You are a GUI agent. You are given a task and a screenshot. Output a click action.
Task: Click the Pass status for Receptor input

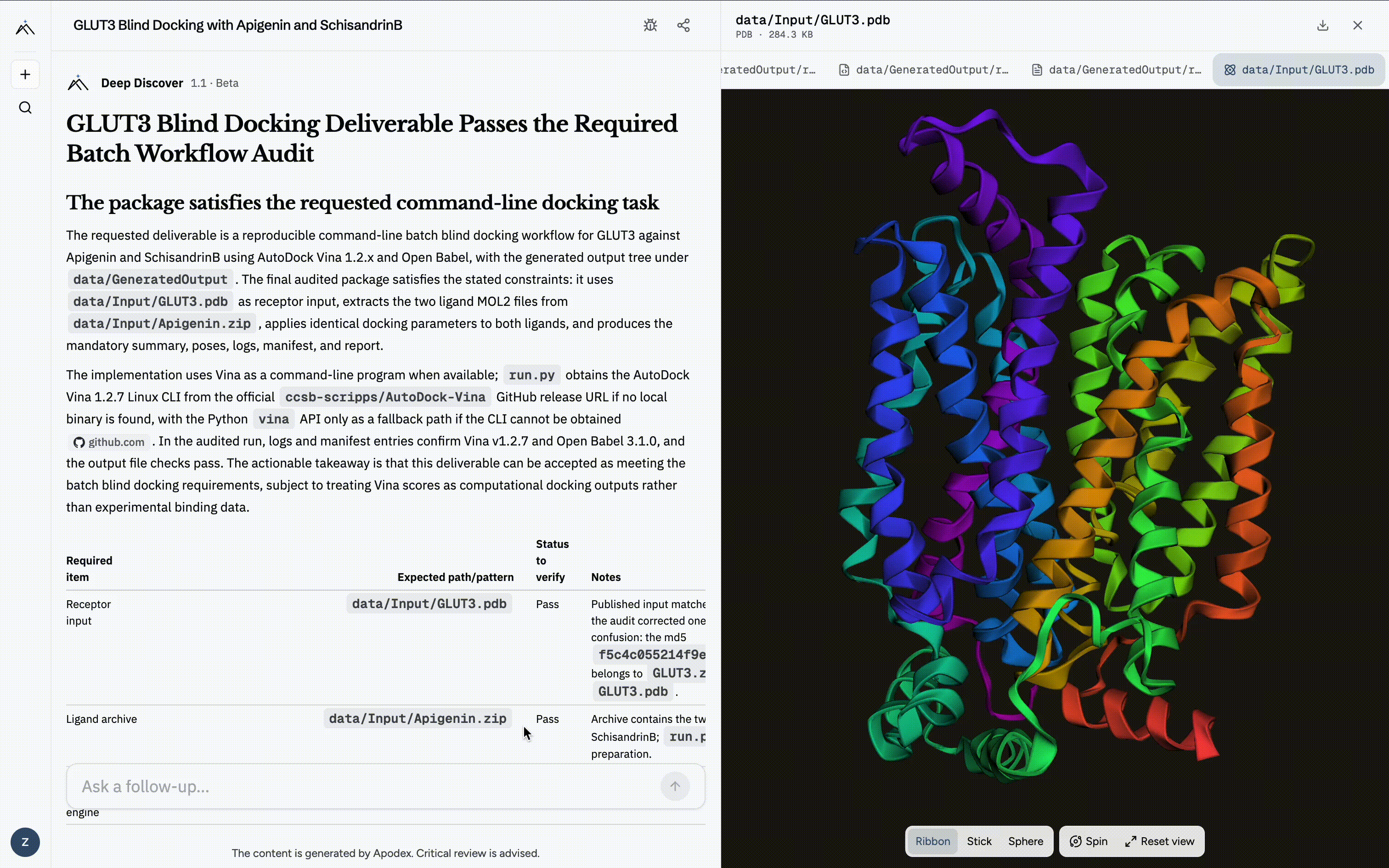point(548,604)
